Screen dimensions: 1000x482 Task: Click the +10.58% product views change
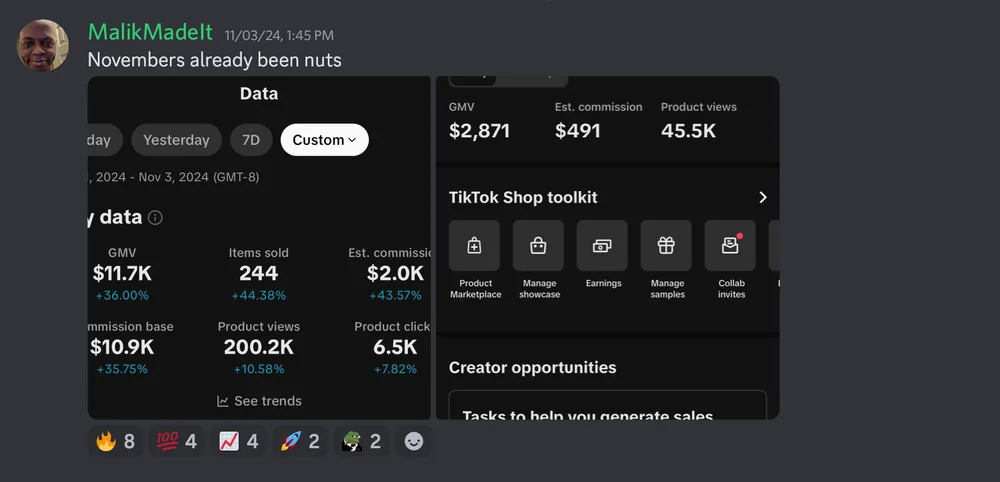pos(259,369)
